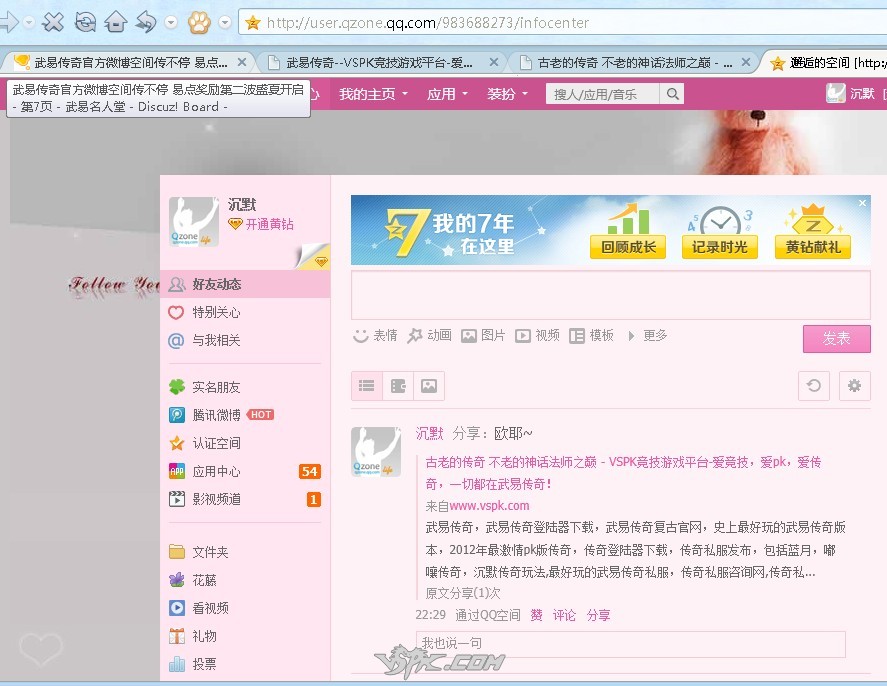Open 应用 dropdown menu
The height and width of the screenshot is (686, 887).
point(447,94)
